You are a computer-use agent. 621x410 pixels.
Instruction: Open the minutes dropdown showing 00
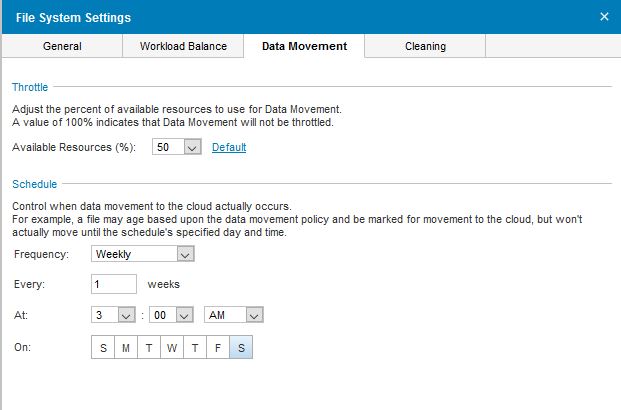pos(183,315)
